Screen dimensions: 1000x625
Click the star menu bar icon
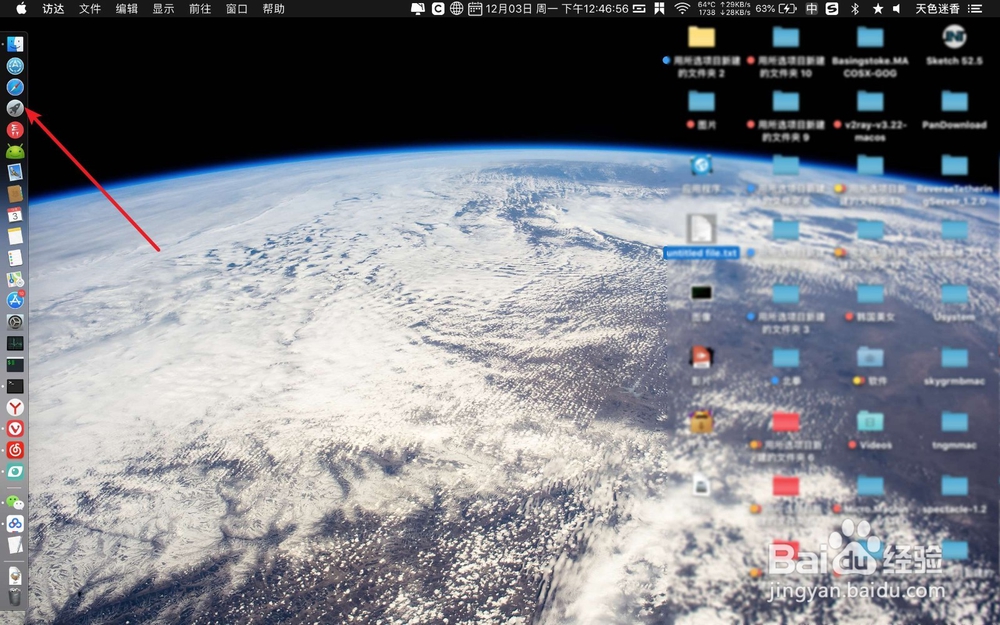coord(878,8)
